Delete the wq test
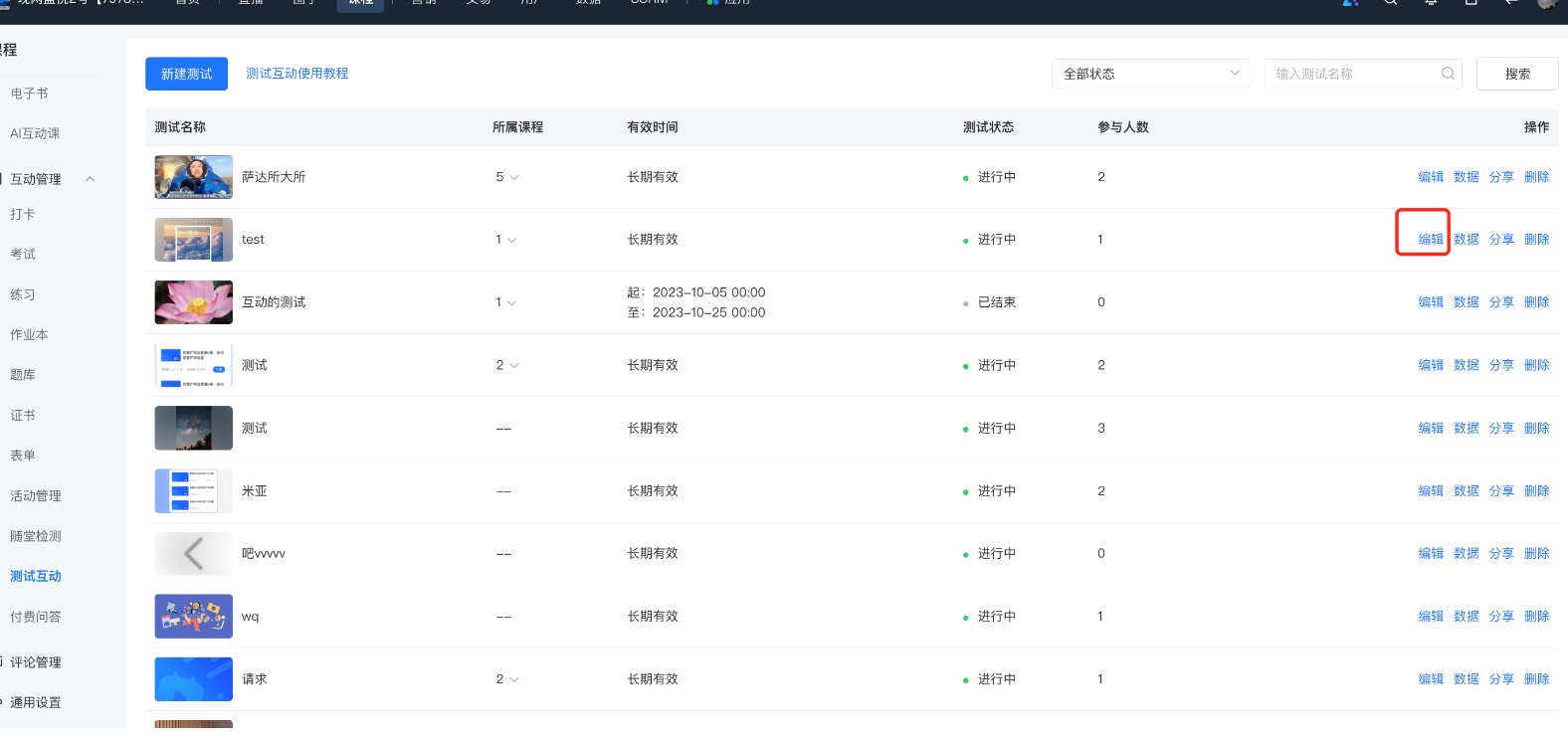This screenshot has width=1568, height=742. (x=1537, y=617)
